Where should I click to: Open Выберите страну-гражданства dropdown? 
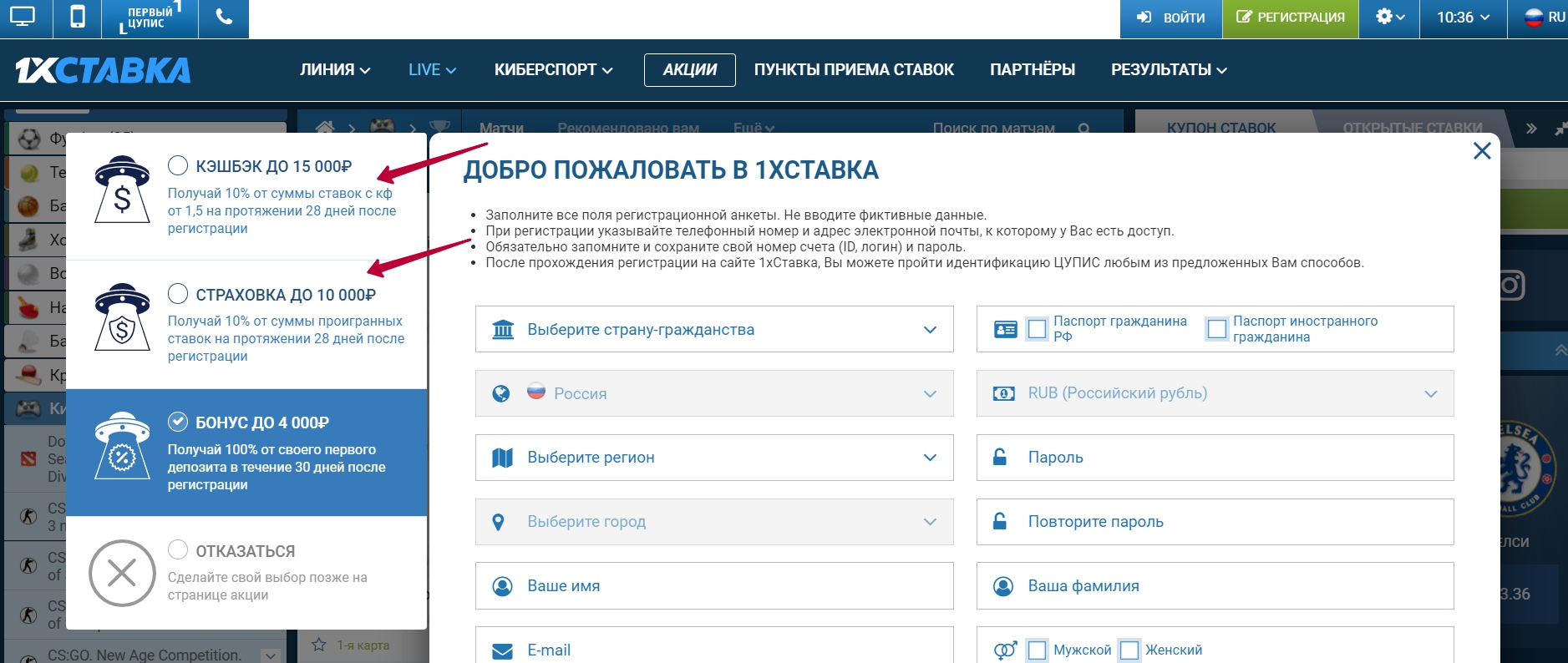714,329
